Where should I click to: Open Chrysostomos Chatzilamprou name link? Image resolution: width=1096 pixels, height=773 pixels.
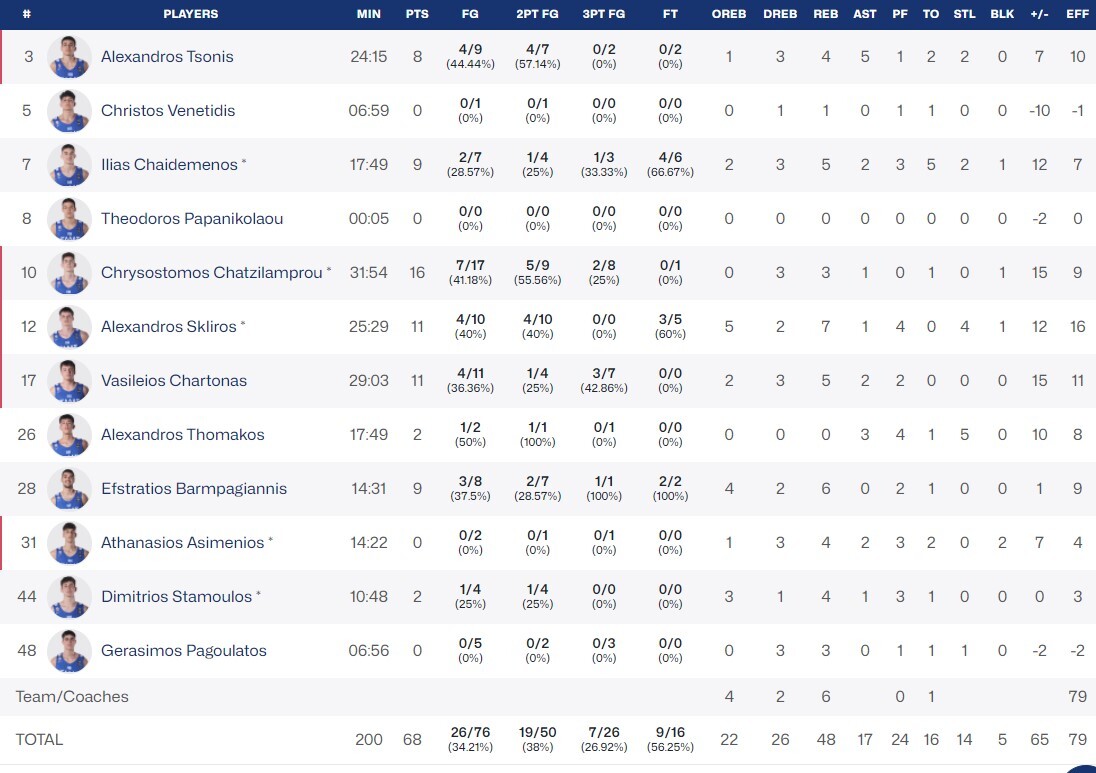[x=212, y=273]
